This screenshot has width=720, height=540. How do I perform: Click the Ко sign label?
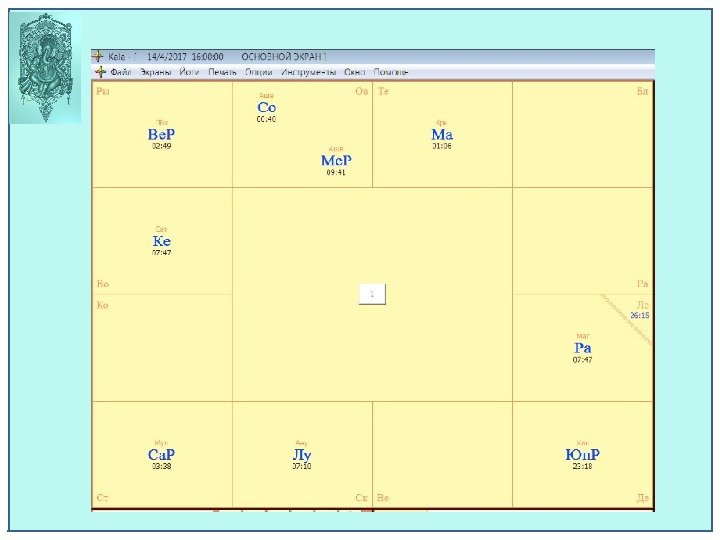[102, 305]
